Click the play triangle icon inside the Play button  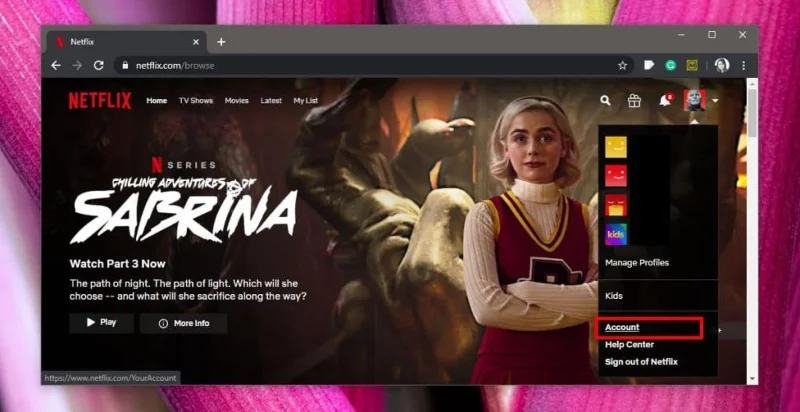click(91, 322)
